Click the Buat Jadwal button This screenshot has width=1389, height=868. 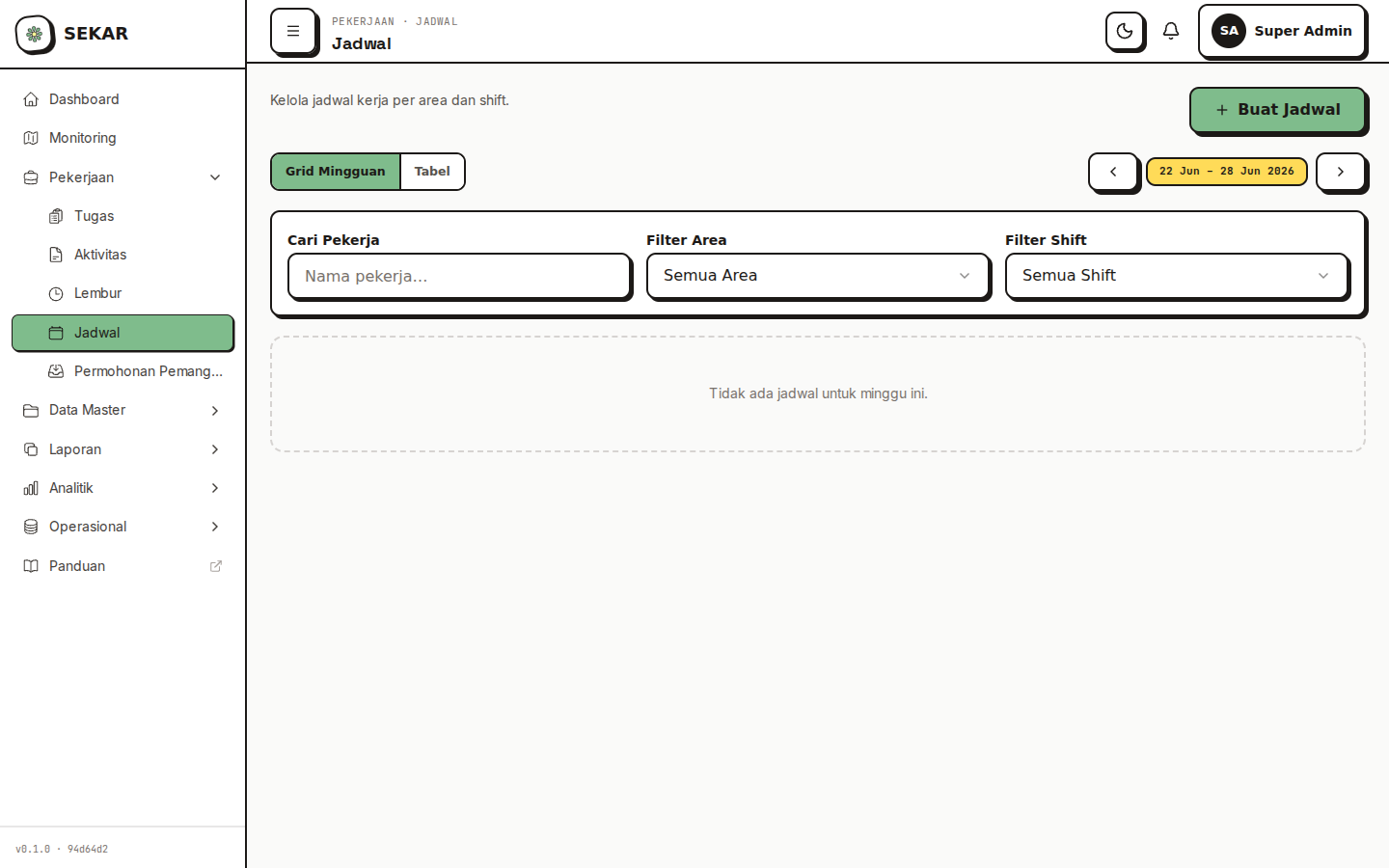1277,110
